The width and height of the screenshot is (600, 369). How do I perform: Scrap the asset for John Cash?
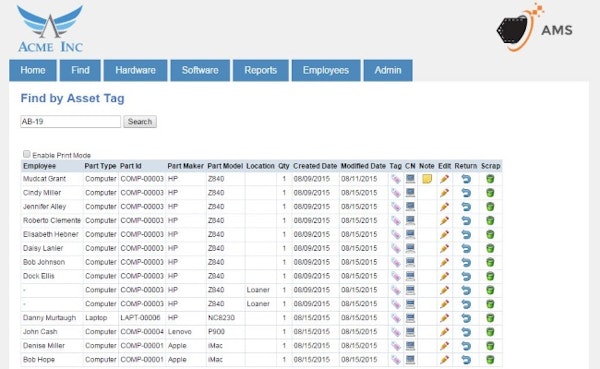(x=490, y=332)
